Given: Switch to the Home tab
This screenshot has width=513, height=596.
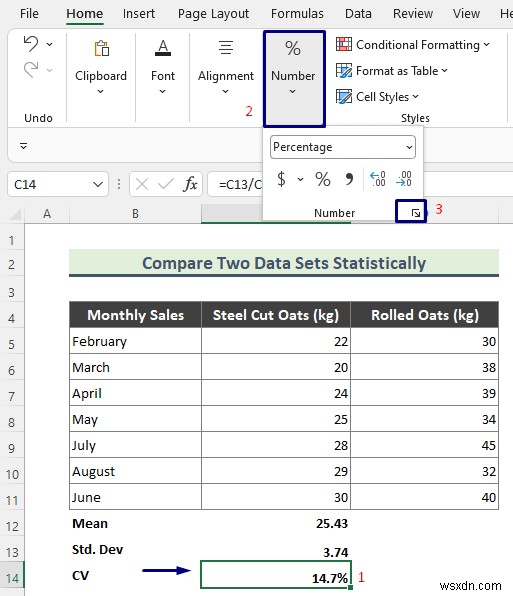Looking at the screenshot, I should coord(84,14).
